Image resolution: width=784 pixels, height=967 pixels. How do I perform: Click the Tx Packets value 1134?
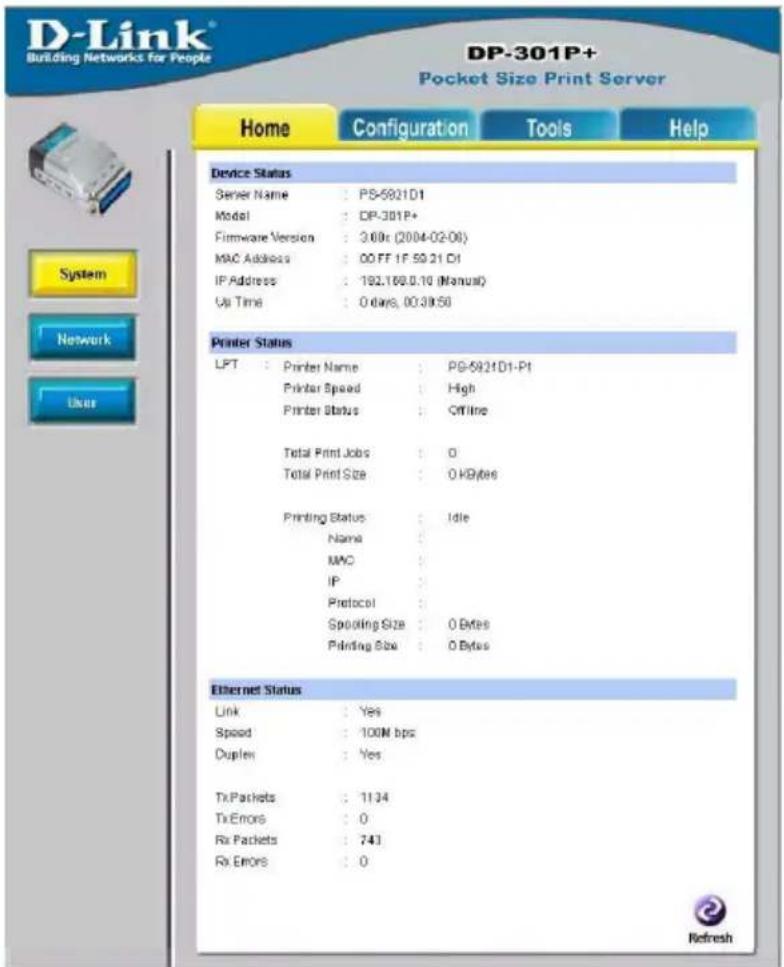tap(374, 797)
